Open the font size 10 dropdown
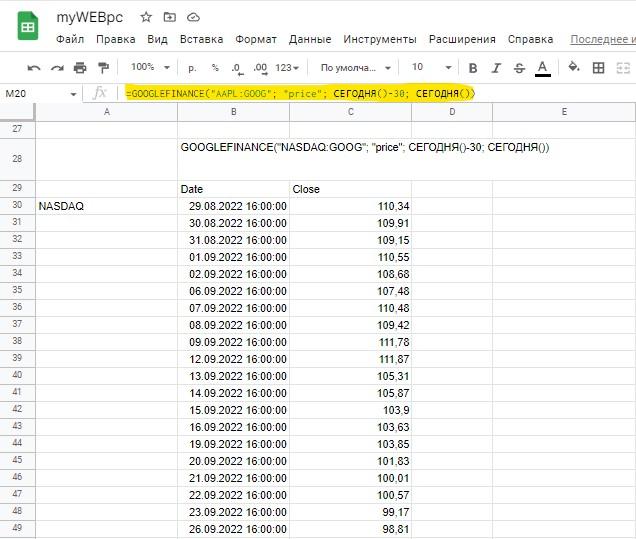Viewport: 636px width, 539px height. pos(432,67)
